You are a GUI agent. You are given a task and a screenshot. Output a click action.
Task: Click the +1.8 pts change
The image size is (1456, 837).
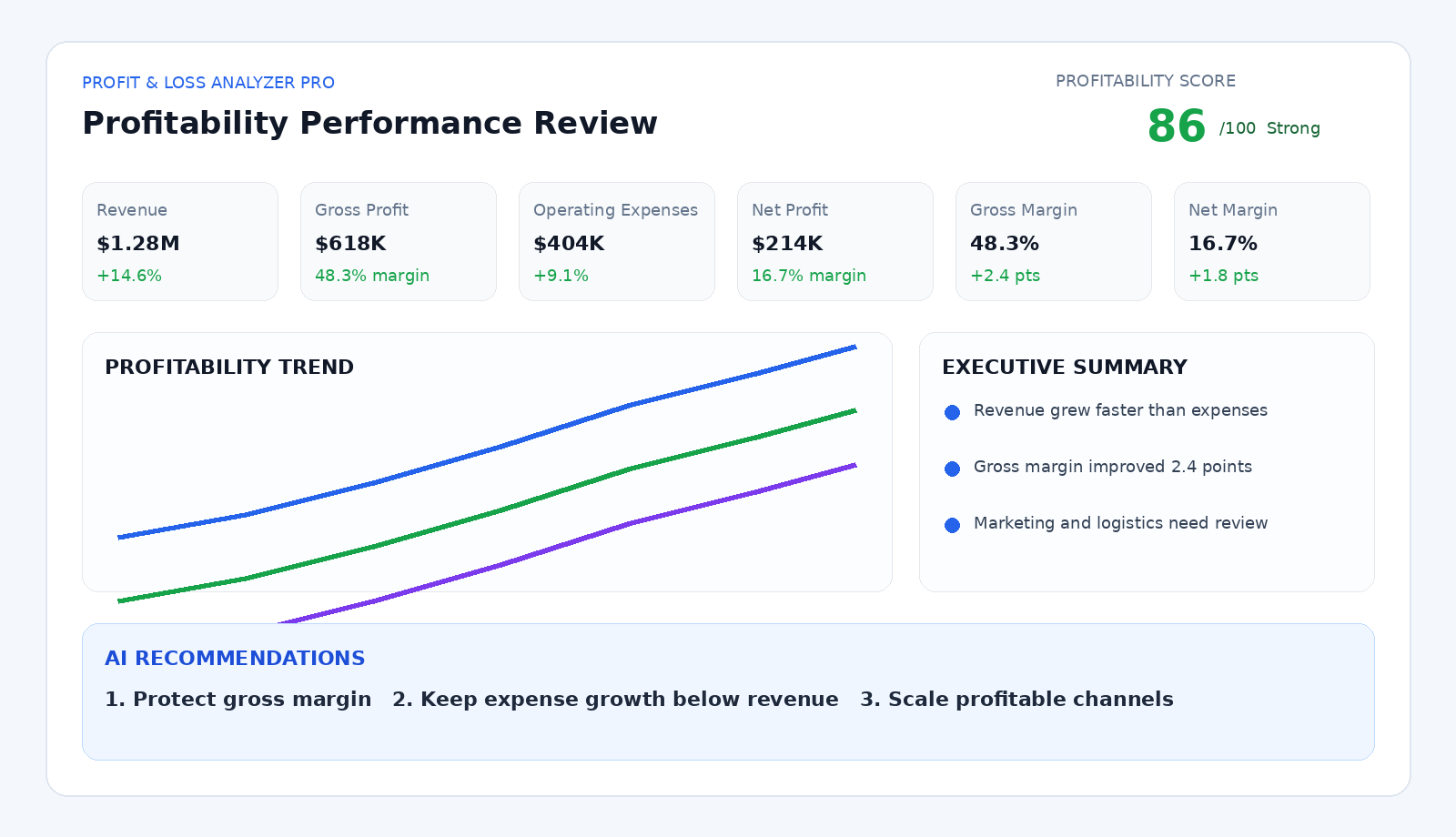click(1223, 276)
